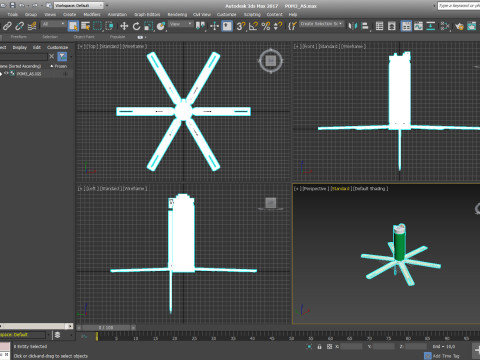The image size is (480, 360).
Task: Open Scene Explorer Customize menu
Action: 57,47
